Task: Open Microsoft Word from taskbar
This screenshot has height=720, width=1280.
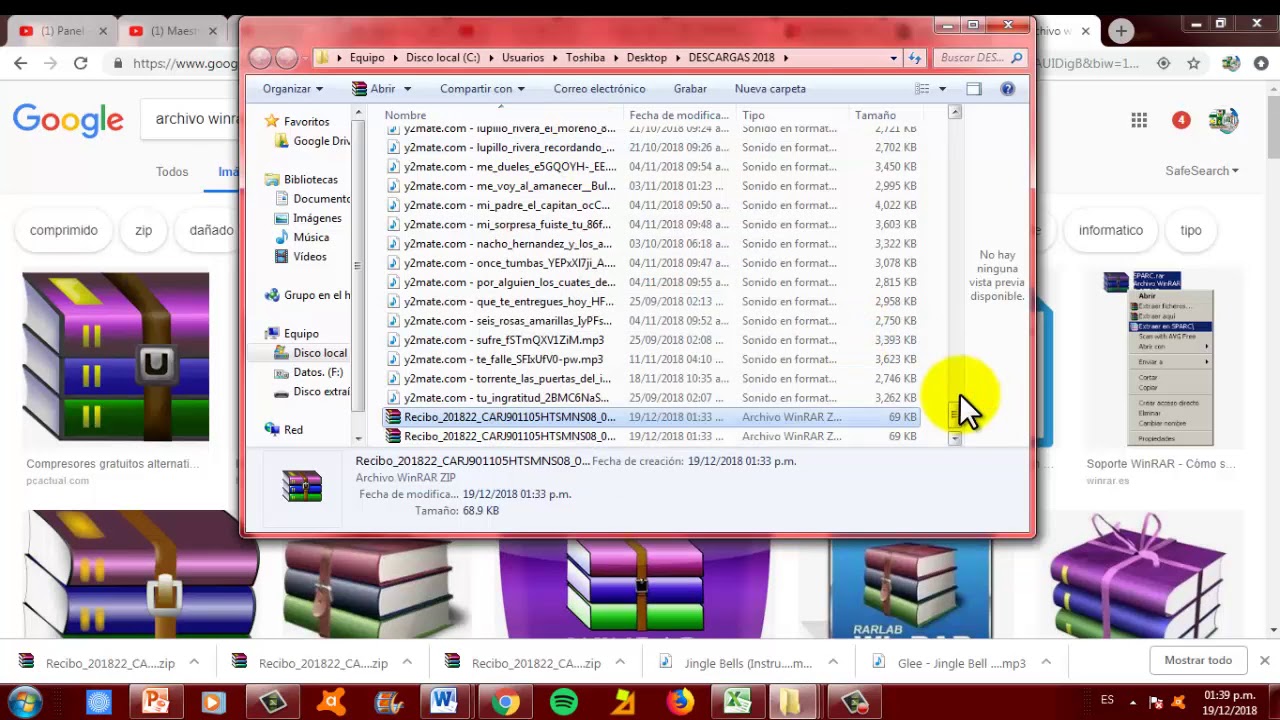Action: click(444, 702)
